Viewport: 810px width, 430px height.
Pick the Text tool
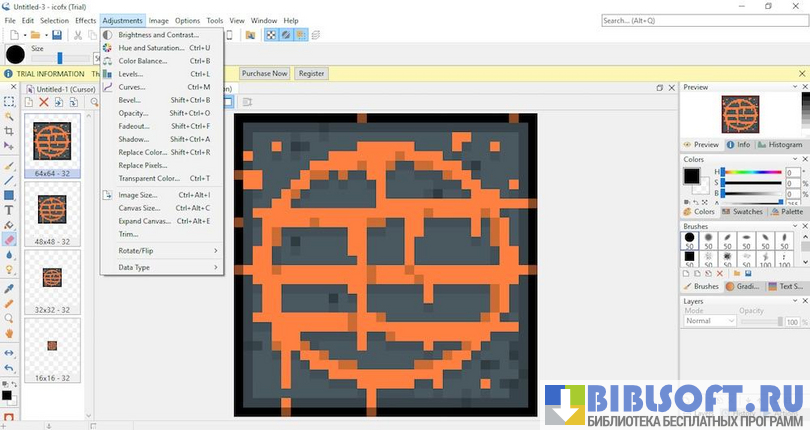pos(9,210)
